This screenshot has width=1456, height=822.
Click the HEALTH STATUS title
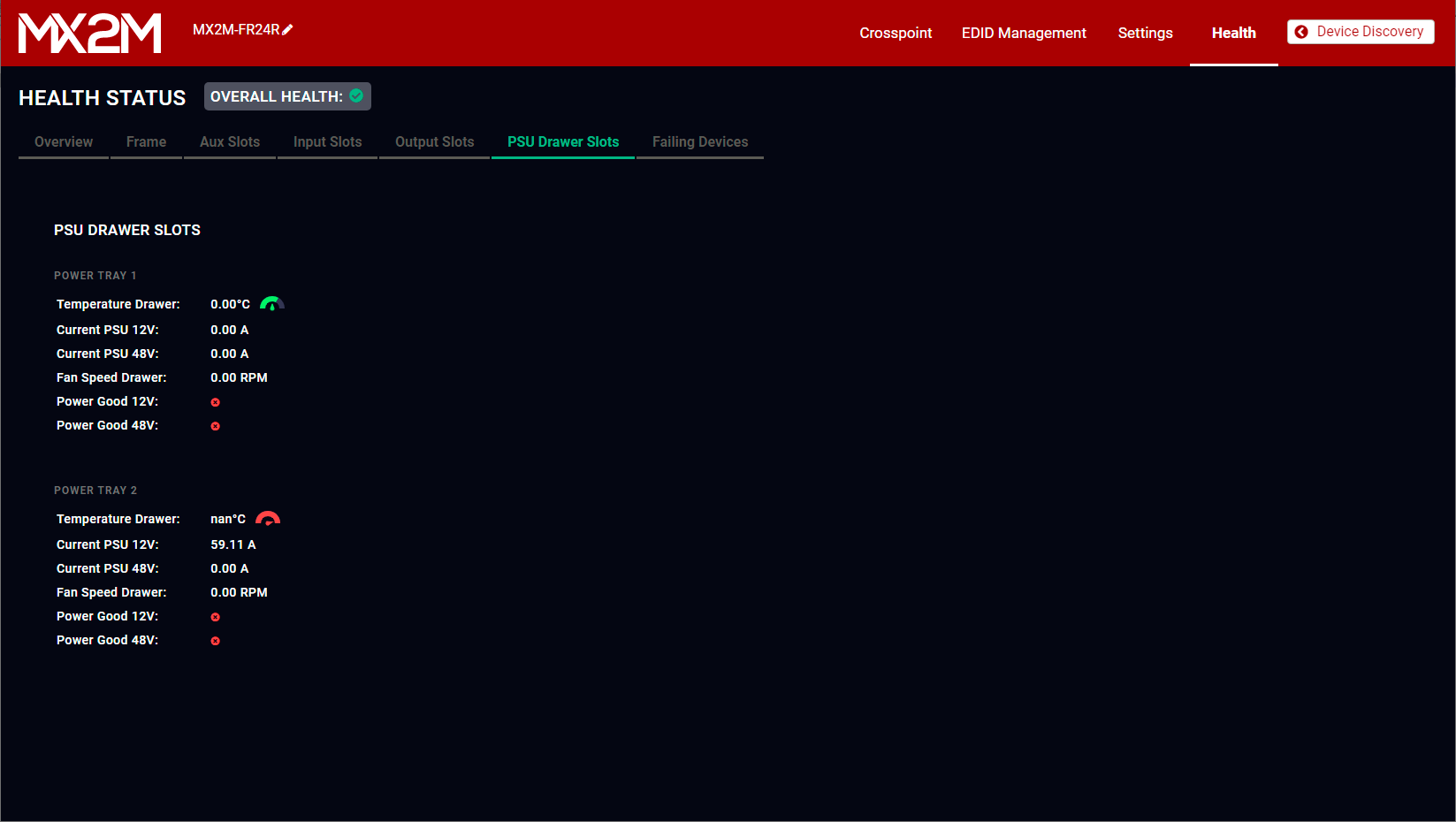tap(103, 98)
